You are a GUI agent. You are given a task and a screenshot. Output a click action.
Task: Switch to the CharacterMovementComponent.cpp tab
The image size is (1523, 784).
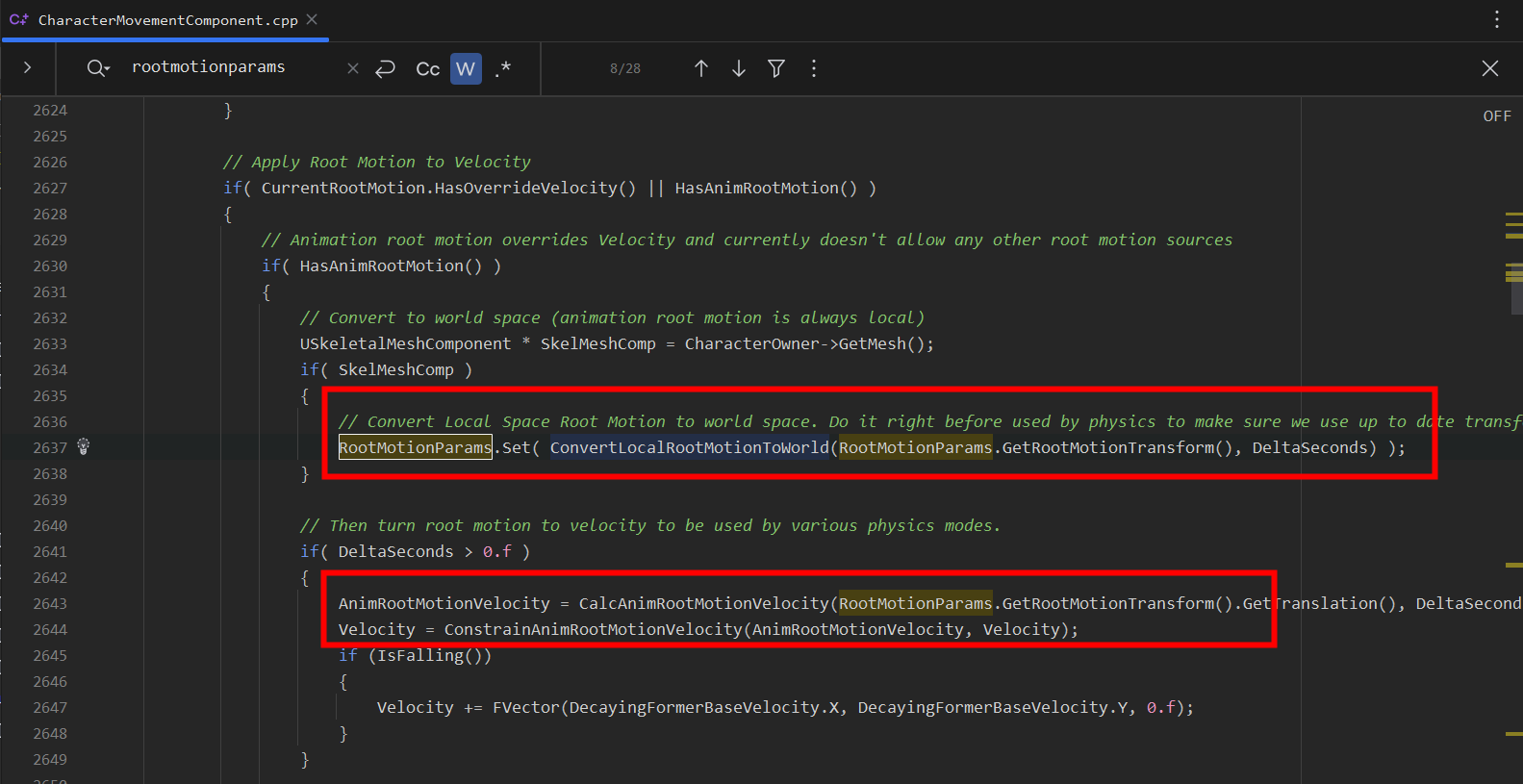coord(167,20)
